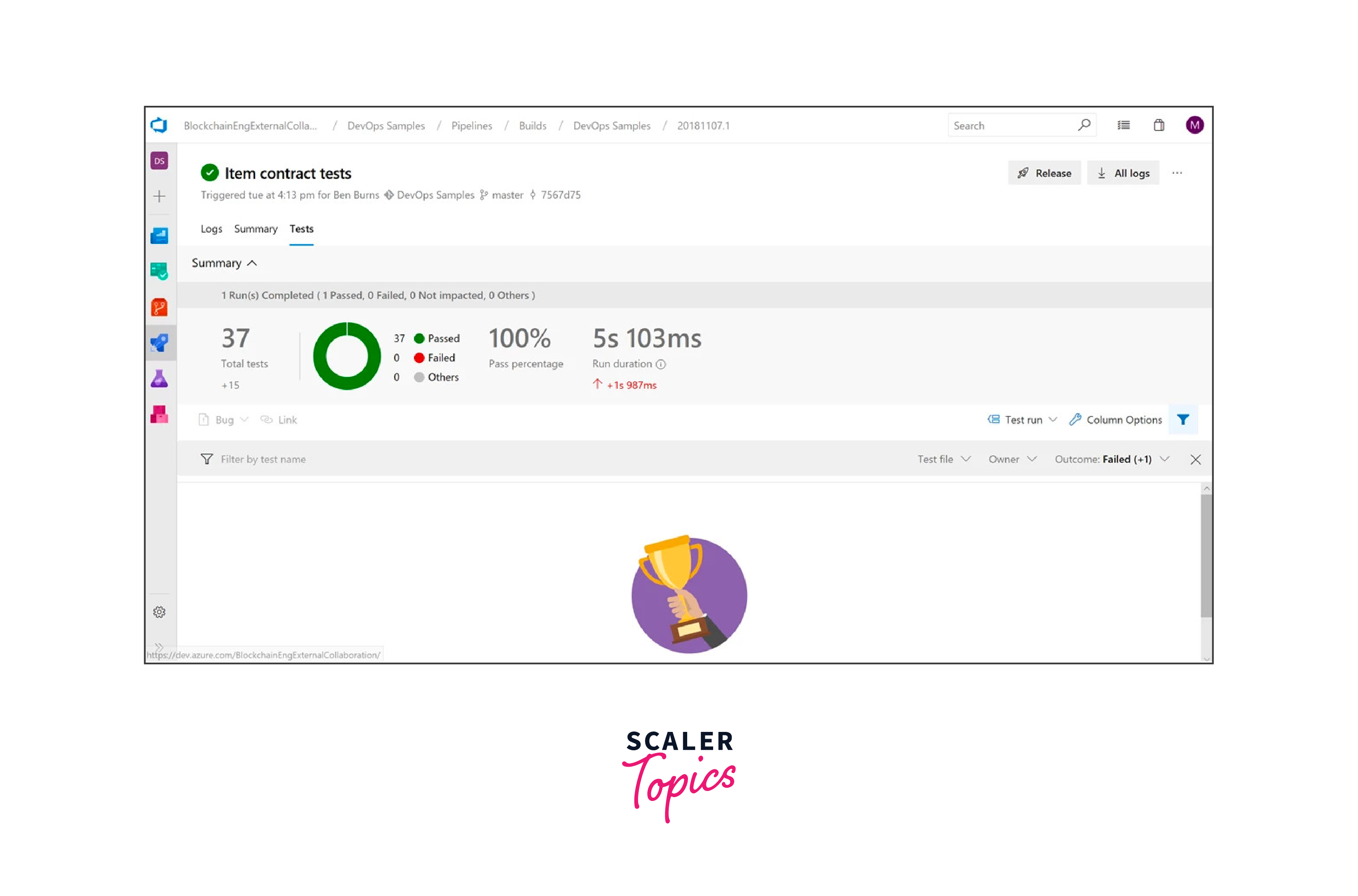Click the Azure DevOps logo
This screenshot has height=896, width=1358.
click(x=159, y=125)
